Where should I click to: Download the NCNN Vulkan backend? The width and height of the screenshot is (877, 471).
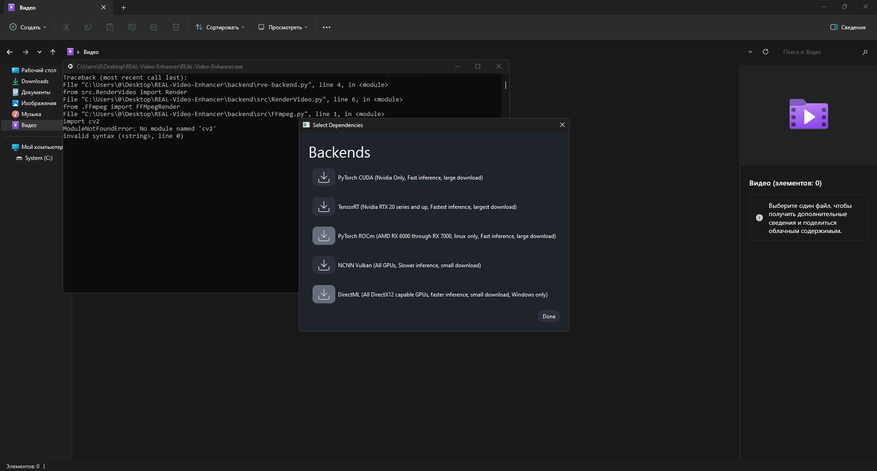click(323, 265)
